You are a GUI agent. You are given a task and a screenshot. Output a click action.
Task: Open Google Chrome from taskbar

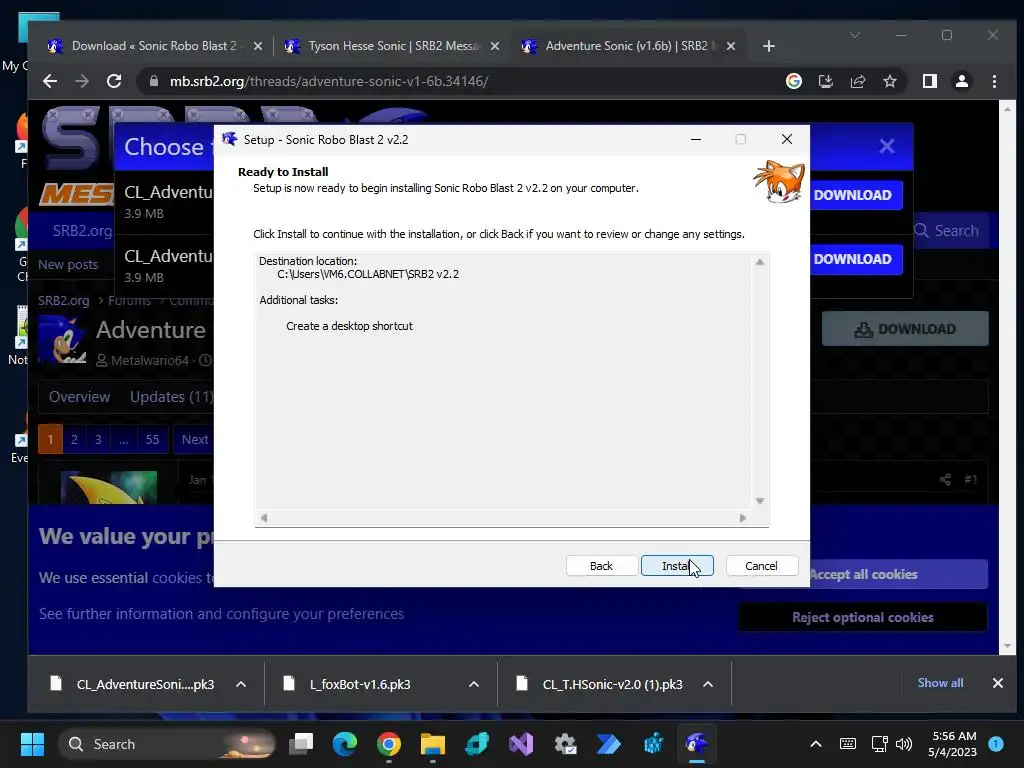[x=389, y=744]
